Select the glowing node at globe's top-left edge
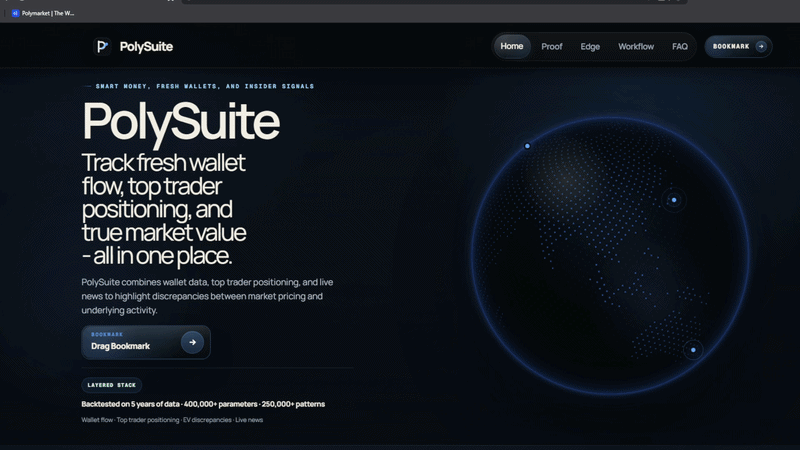 [x=528, y=146]
